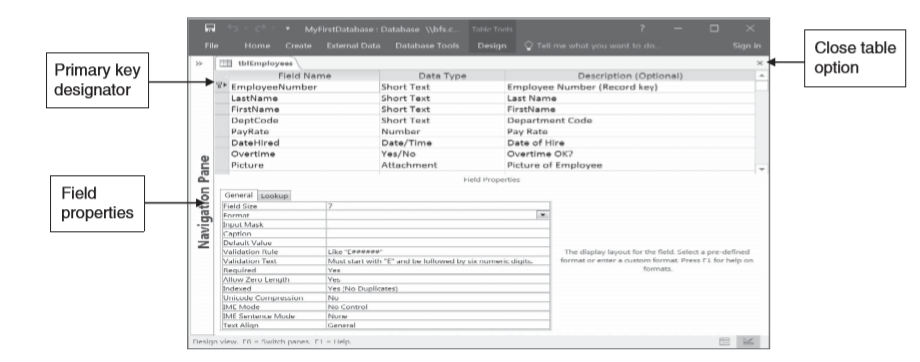Screen dimensions: 920x362
Task: Click the Text Align value General
Action: (x=438, y=325)
